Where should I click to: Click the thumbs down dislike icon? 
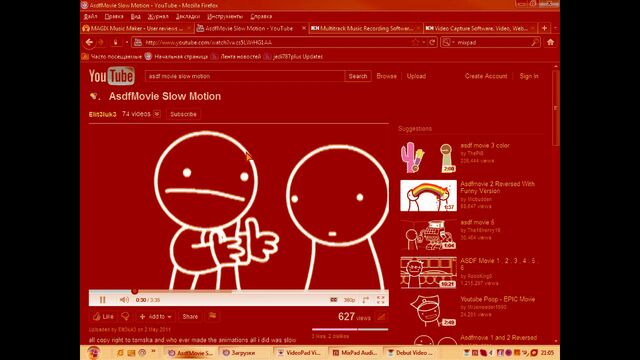tap(125, 316)
